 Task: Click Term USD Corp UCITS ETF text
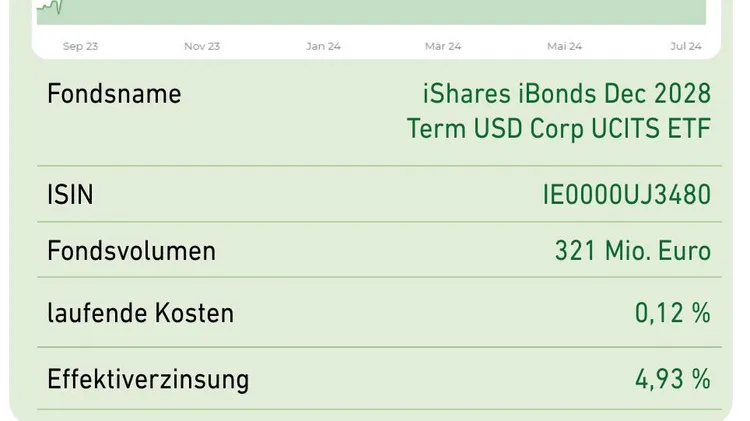coord(559,129)
